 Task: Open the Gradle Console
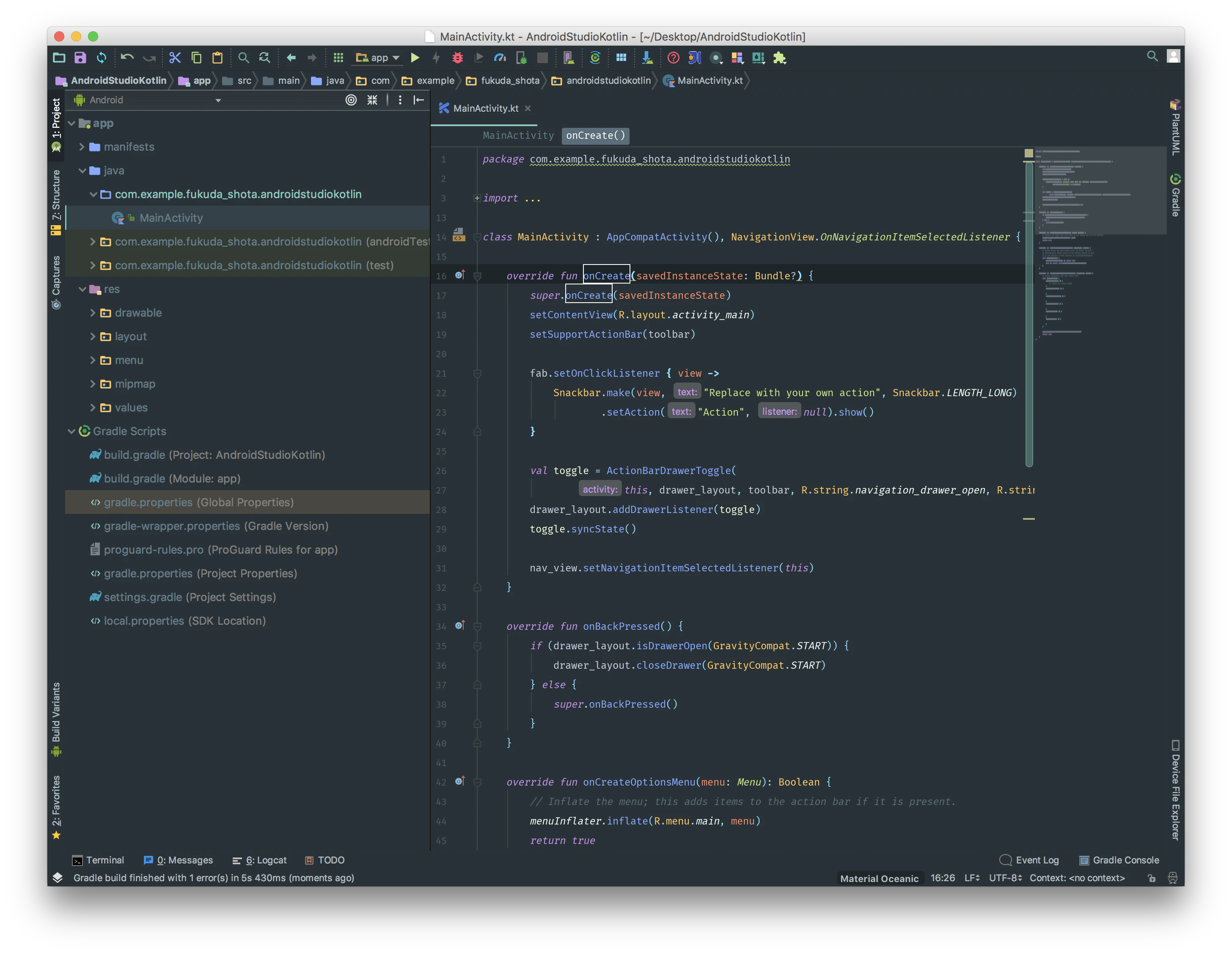tap(1119, 860)
